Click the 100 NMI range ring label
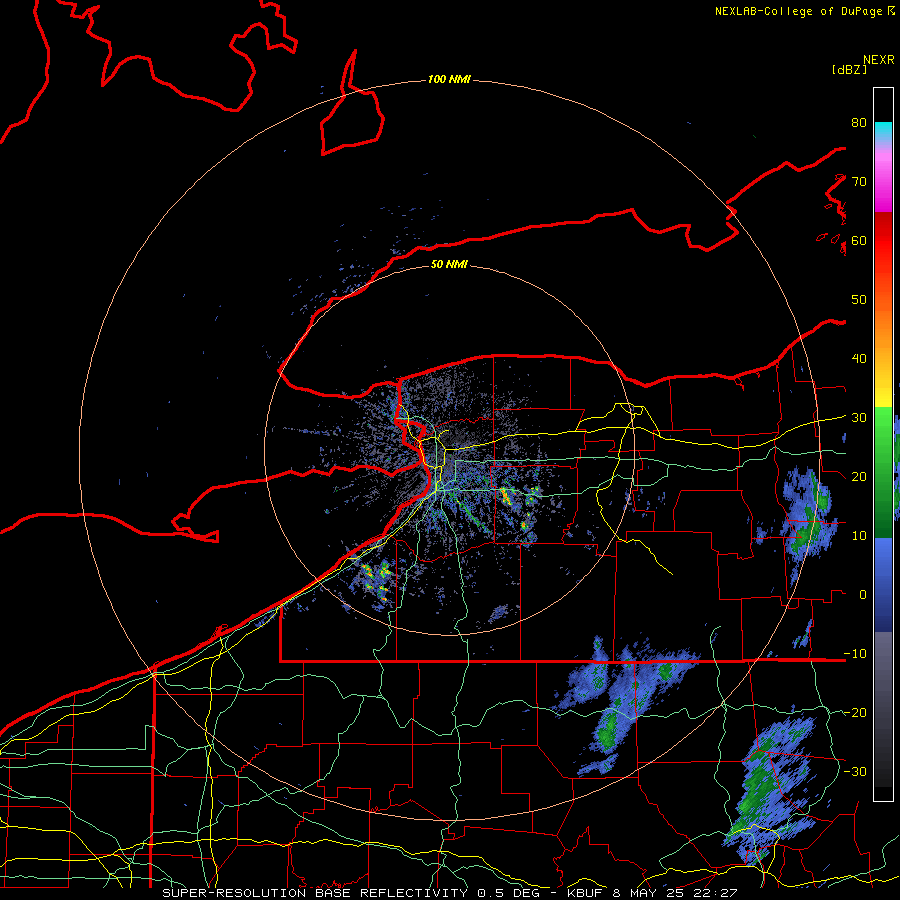 (449, 79)
